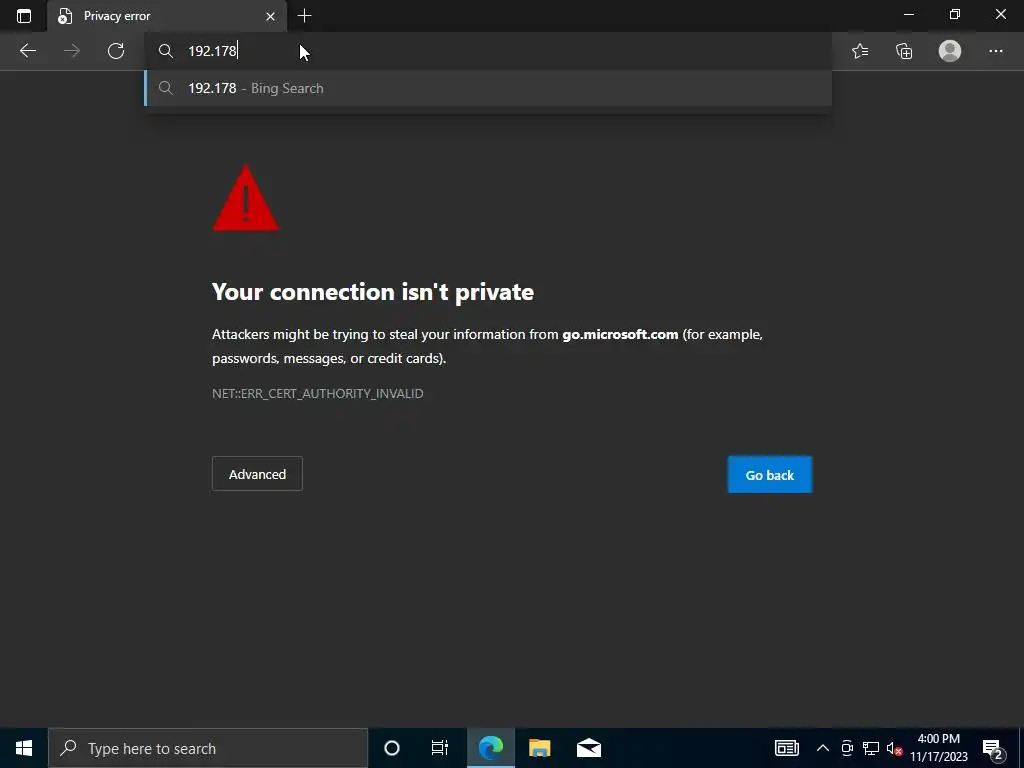Click the red warning triangle icon
1024x768 pixels.
(246, 199)
